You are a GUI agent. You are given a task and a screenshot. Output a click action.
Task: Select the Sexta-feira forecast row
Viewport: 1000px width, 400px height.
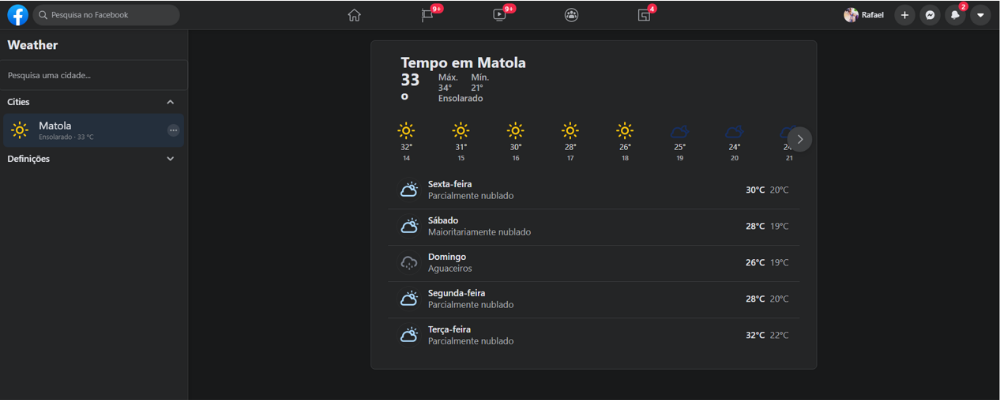click(594, 190)
